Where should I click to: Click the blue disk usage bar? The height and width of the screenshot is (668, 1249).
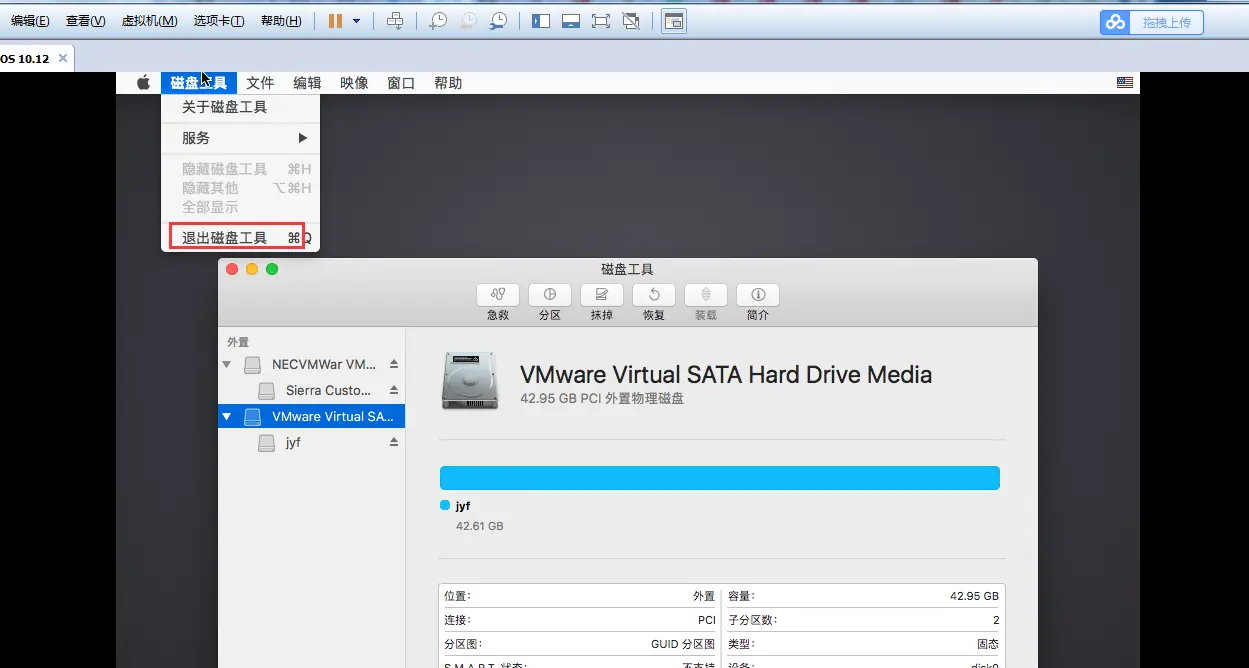coord(720,478)
